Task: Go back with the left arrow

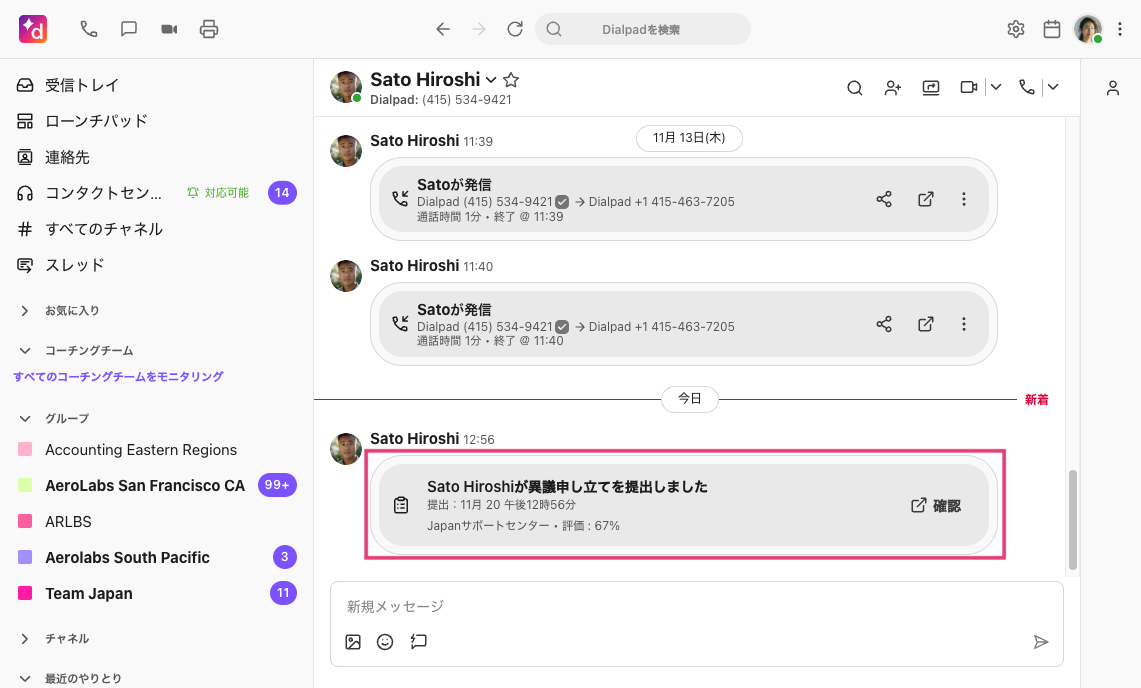Action: click(x=442, y=29)
